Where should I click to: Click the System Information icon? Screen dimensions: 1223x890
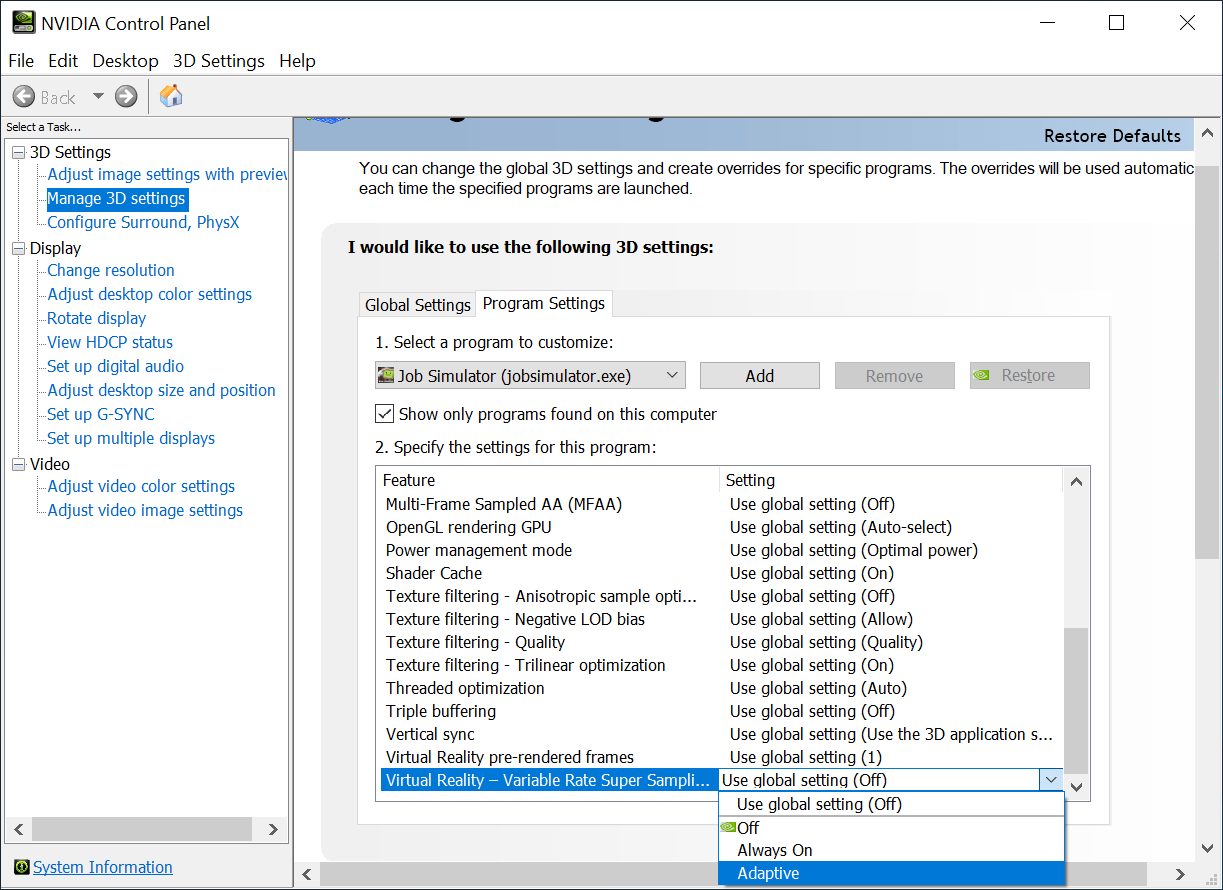22,867
